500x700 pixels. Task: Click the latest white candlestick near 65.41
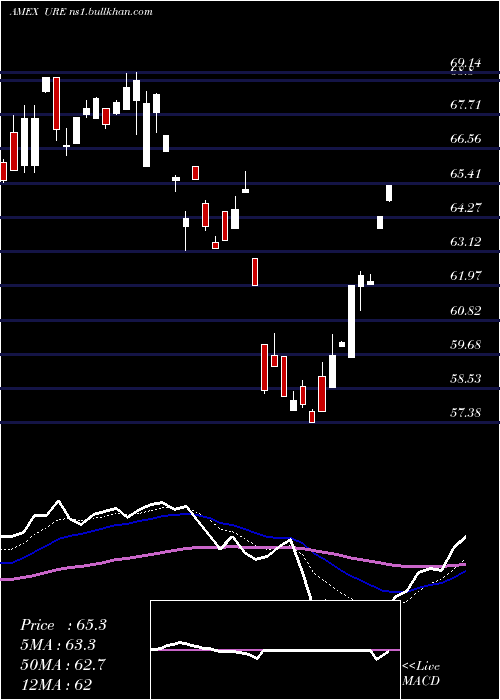(x=389, y=193)
